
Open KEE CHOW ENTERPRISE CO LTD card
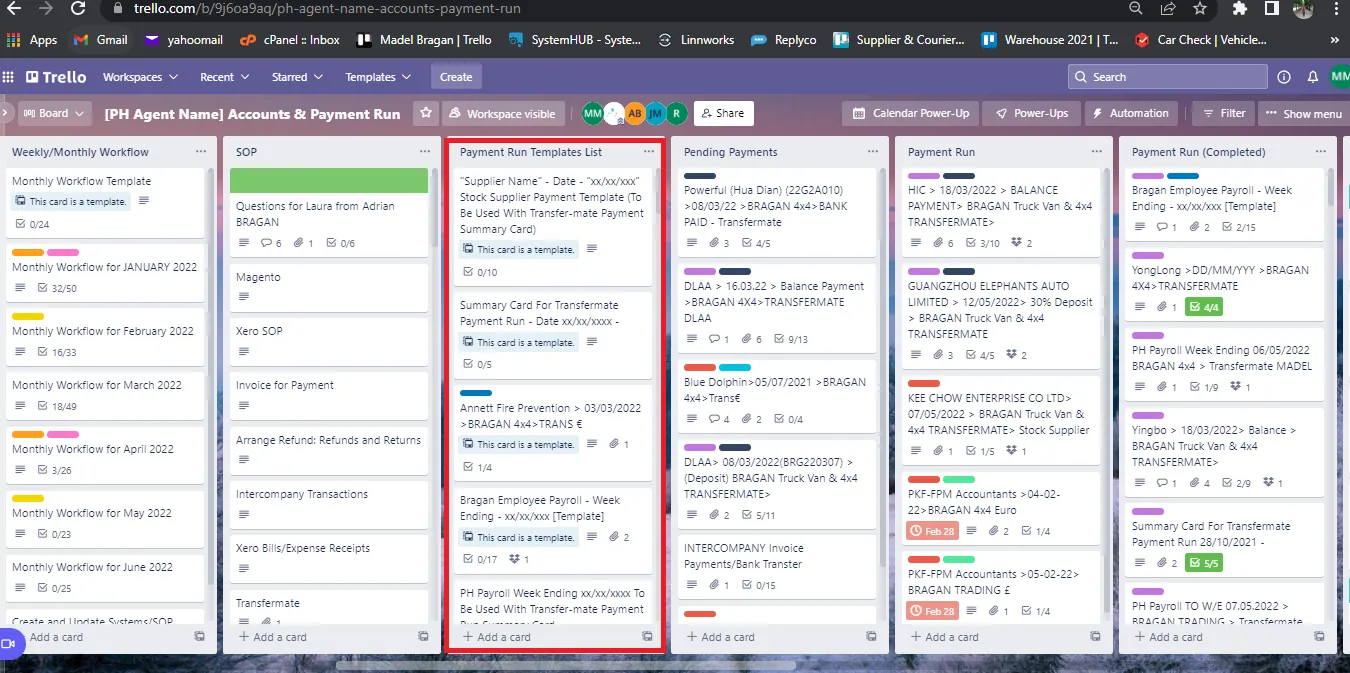pos(1001,421)
